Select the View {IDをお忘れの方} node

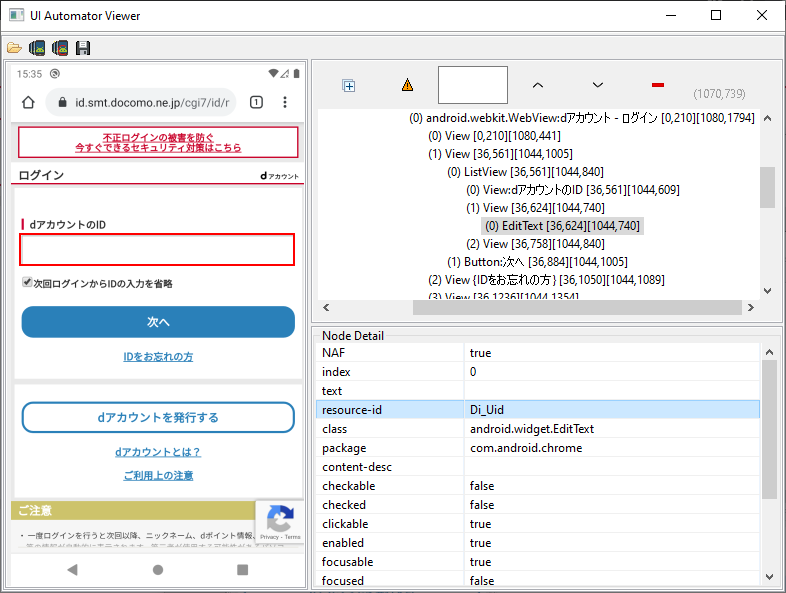(546, 280)
